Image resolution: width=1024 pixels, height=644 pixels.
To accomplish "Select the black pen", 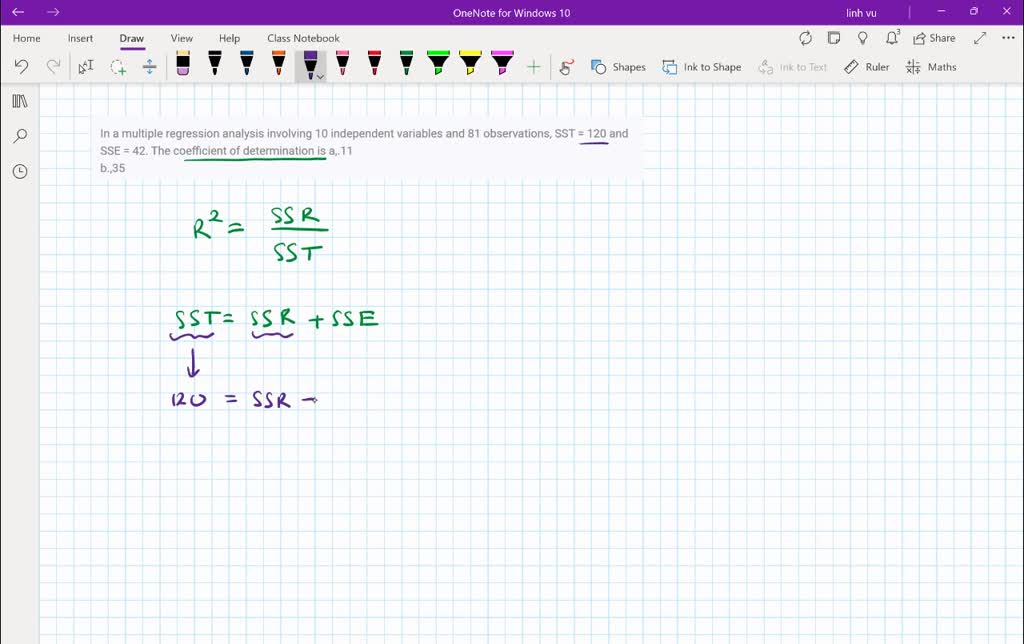I will click(x=214, y=64).
